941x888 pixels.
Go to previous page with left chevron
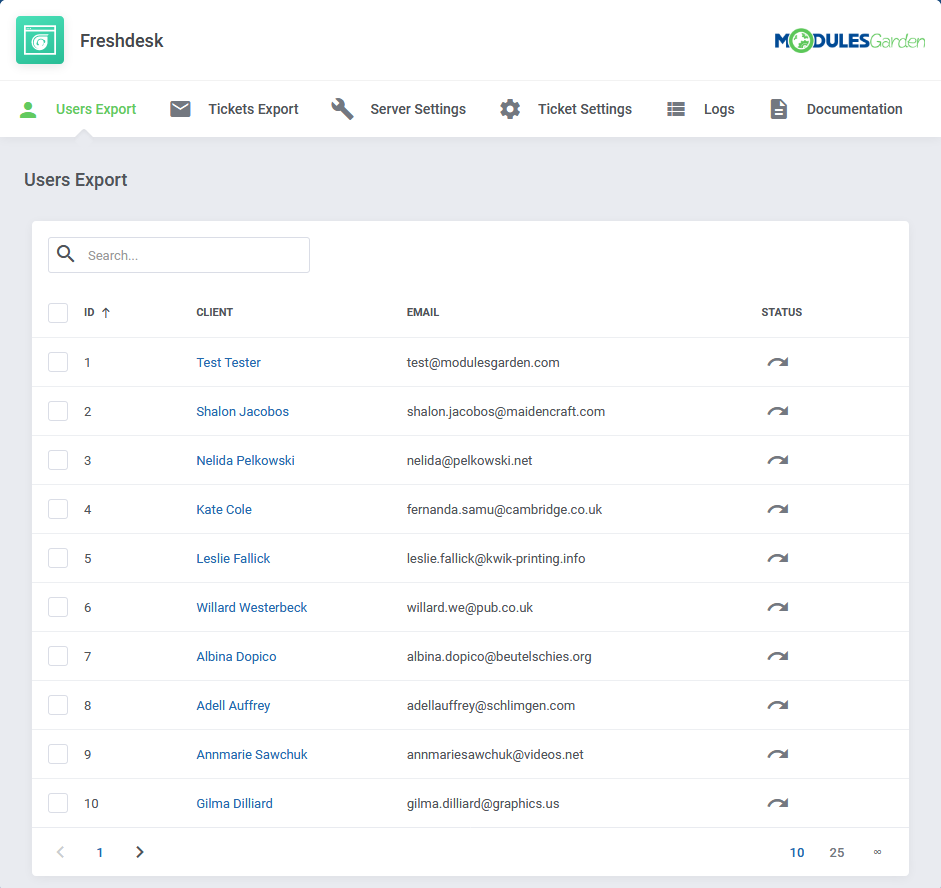(60, 852)
